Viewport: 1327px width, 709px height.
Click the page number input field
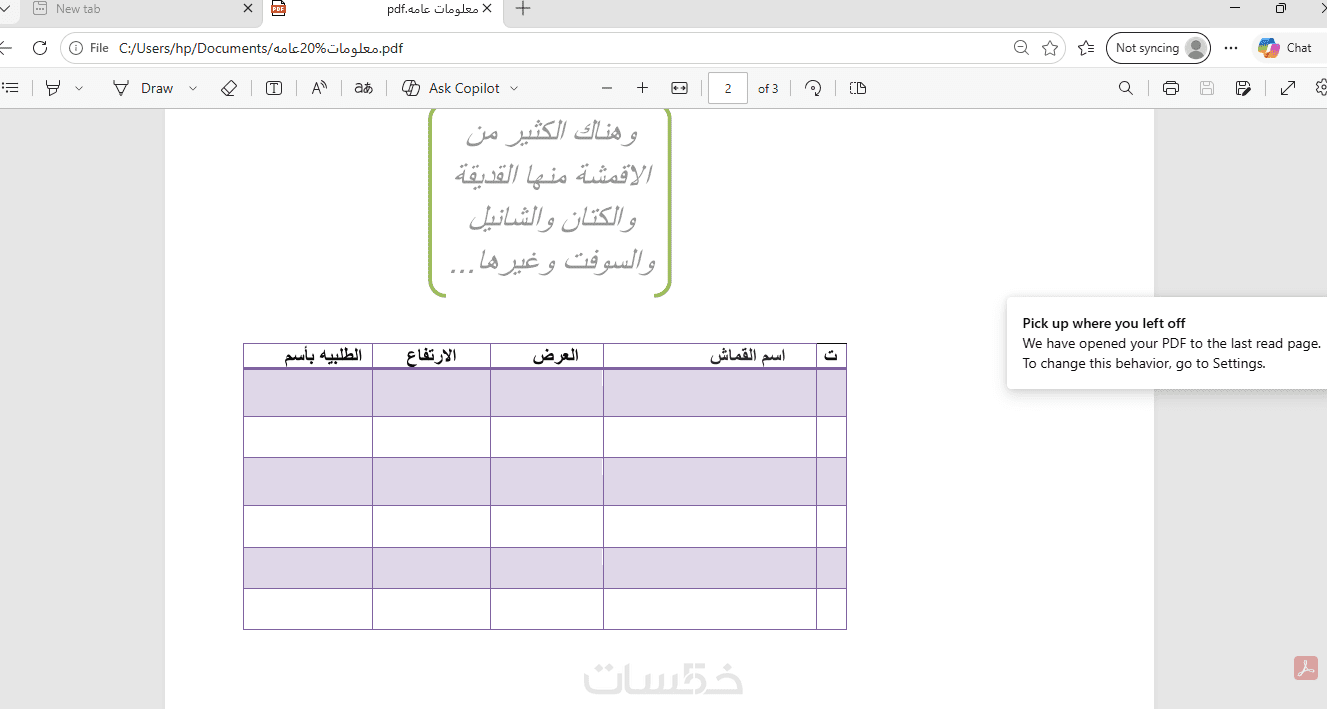tap(728, 88)
